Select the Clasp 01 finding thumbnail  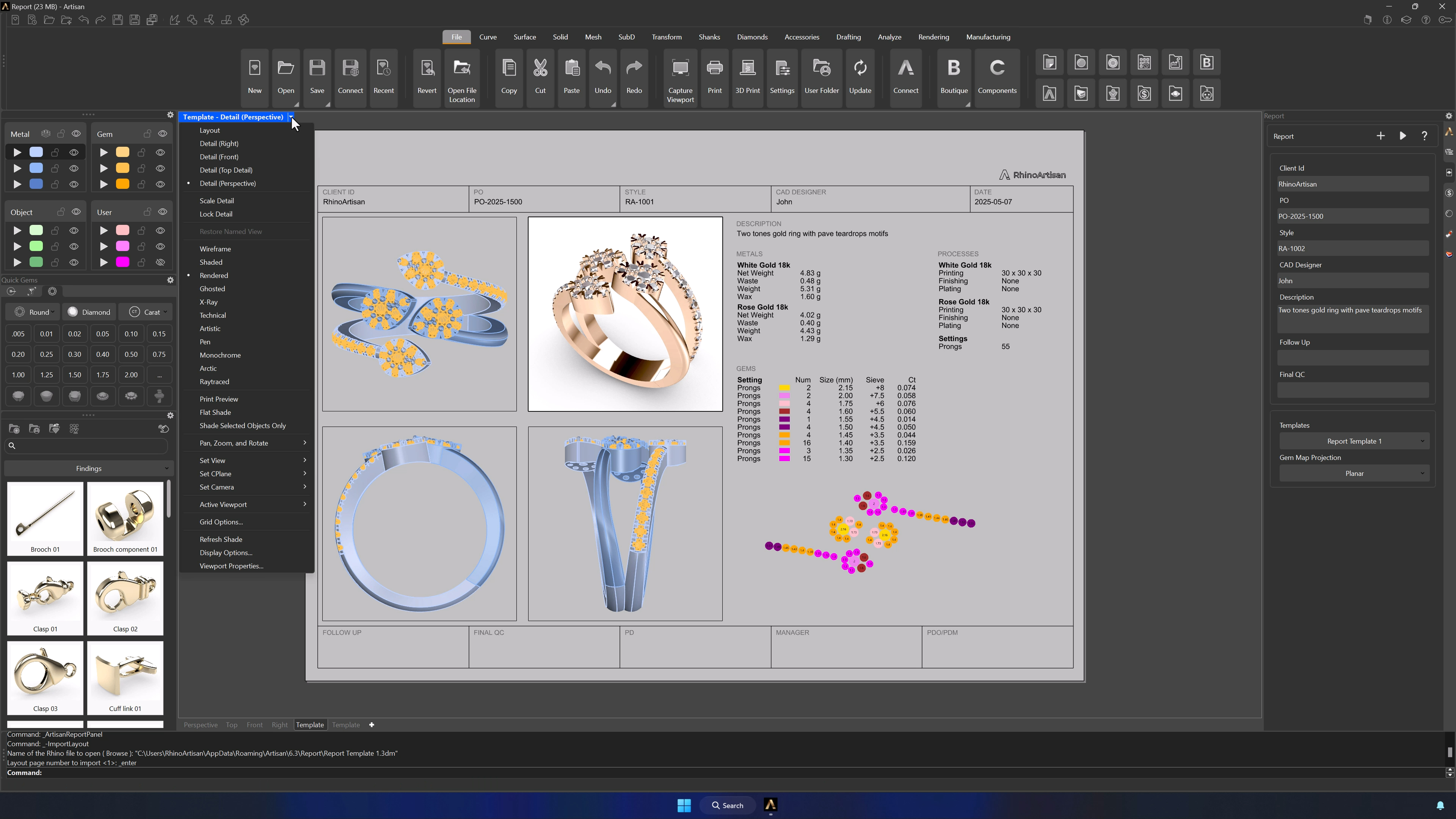[45, 598]
